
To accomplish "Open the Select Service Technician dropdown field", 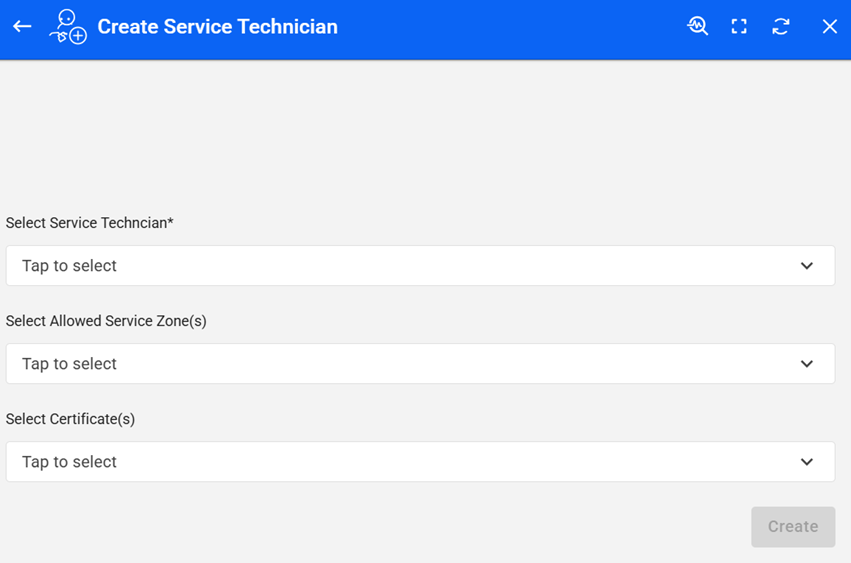I will click(x=420, y=266).
